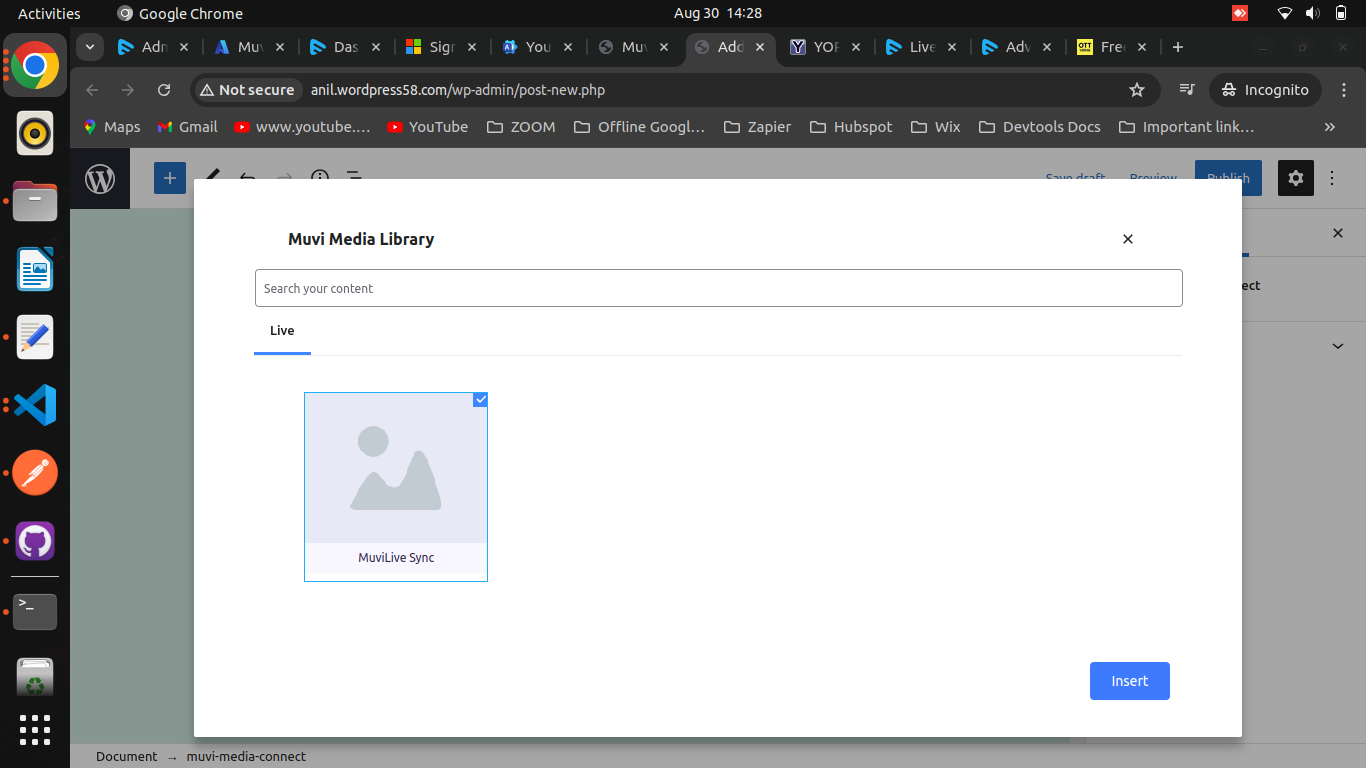Bookmark this page with the star icon
Screen dimensions: 1366x768
tap(1137, 90)
